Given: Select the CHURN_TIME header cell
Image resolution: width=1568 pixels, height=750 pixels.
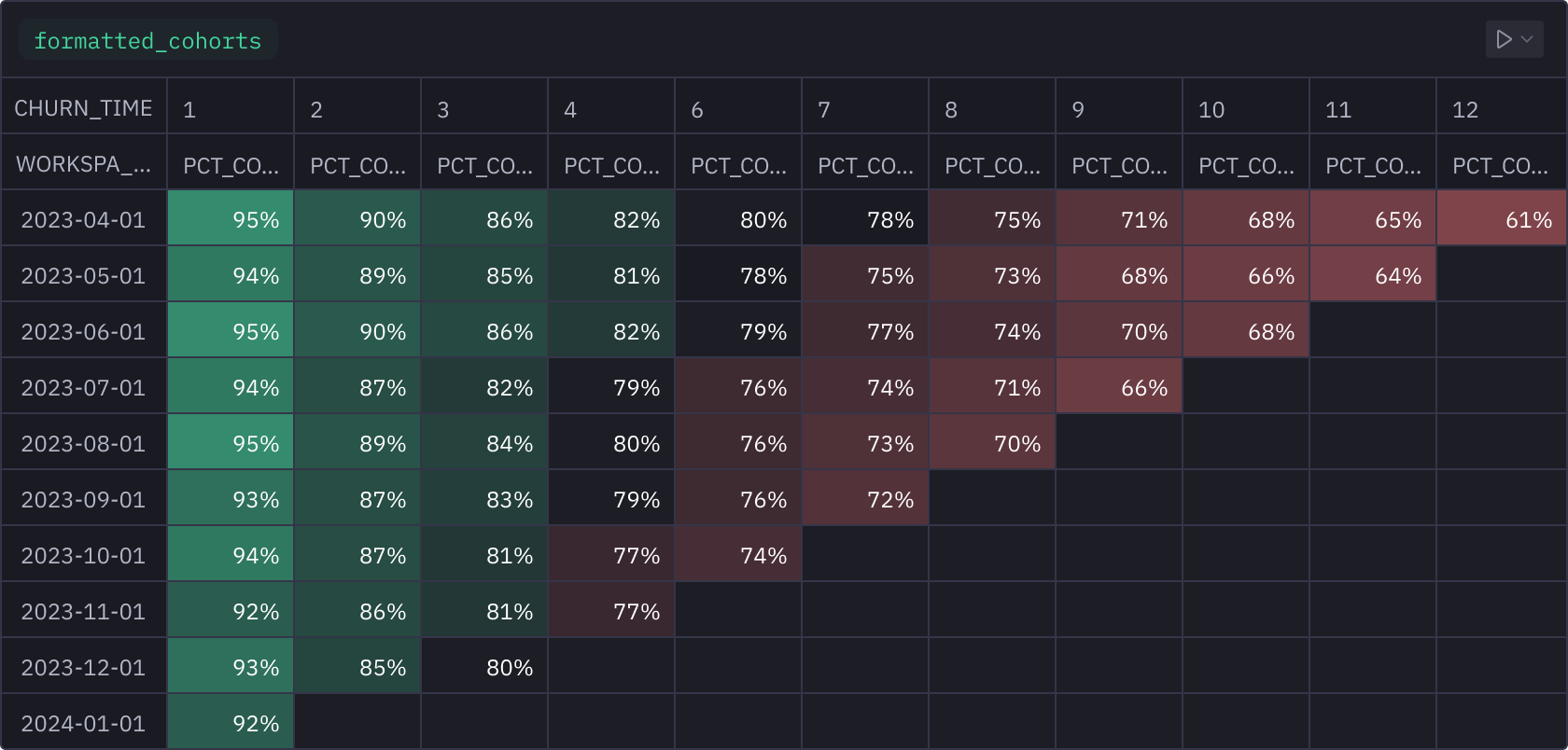Looking at the screenshot, I should [x=84, y=107].
